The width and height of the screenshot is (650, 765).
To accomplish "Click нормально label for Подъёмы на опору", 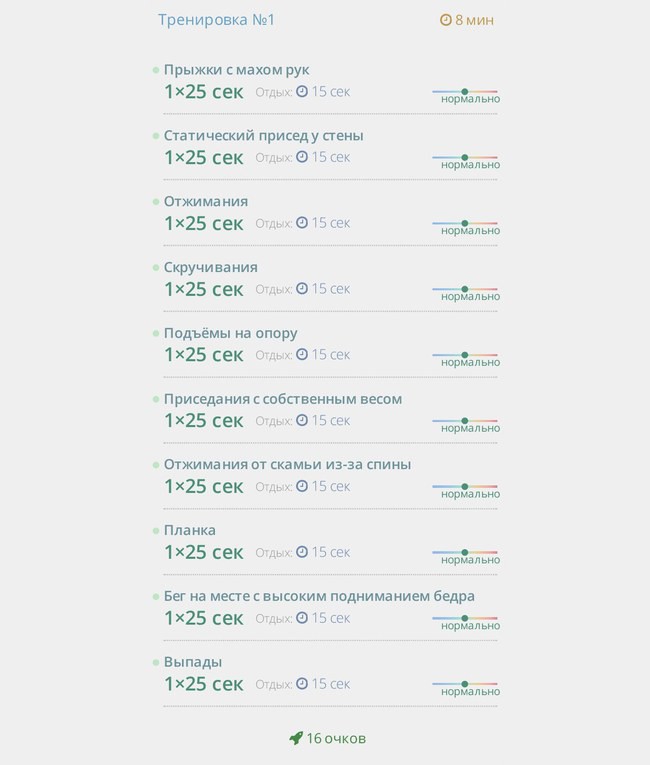I will click(x=470, y=362).
